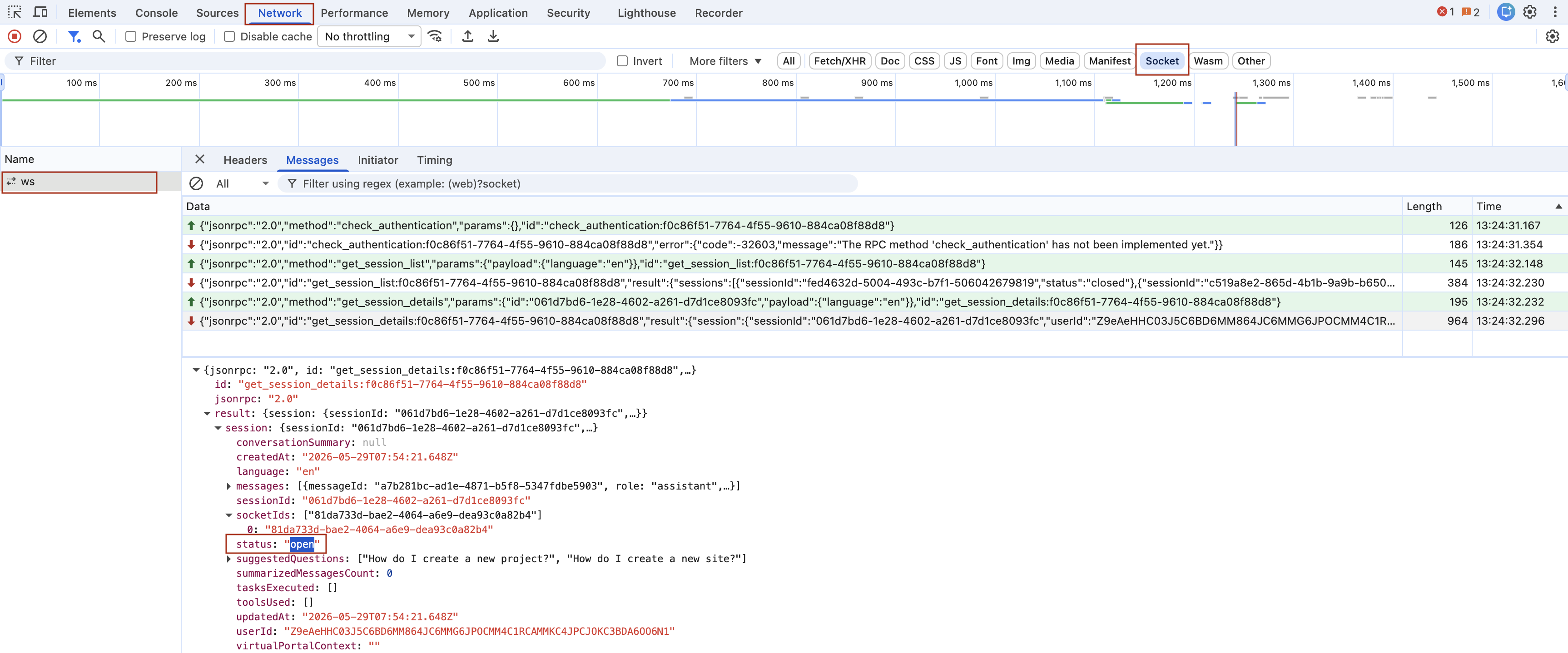Screen dimensions: 1568x653
Task: Open network search magnifier
Action: click(x=99, y=36)
